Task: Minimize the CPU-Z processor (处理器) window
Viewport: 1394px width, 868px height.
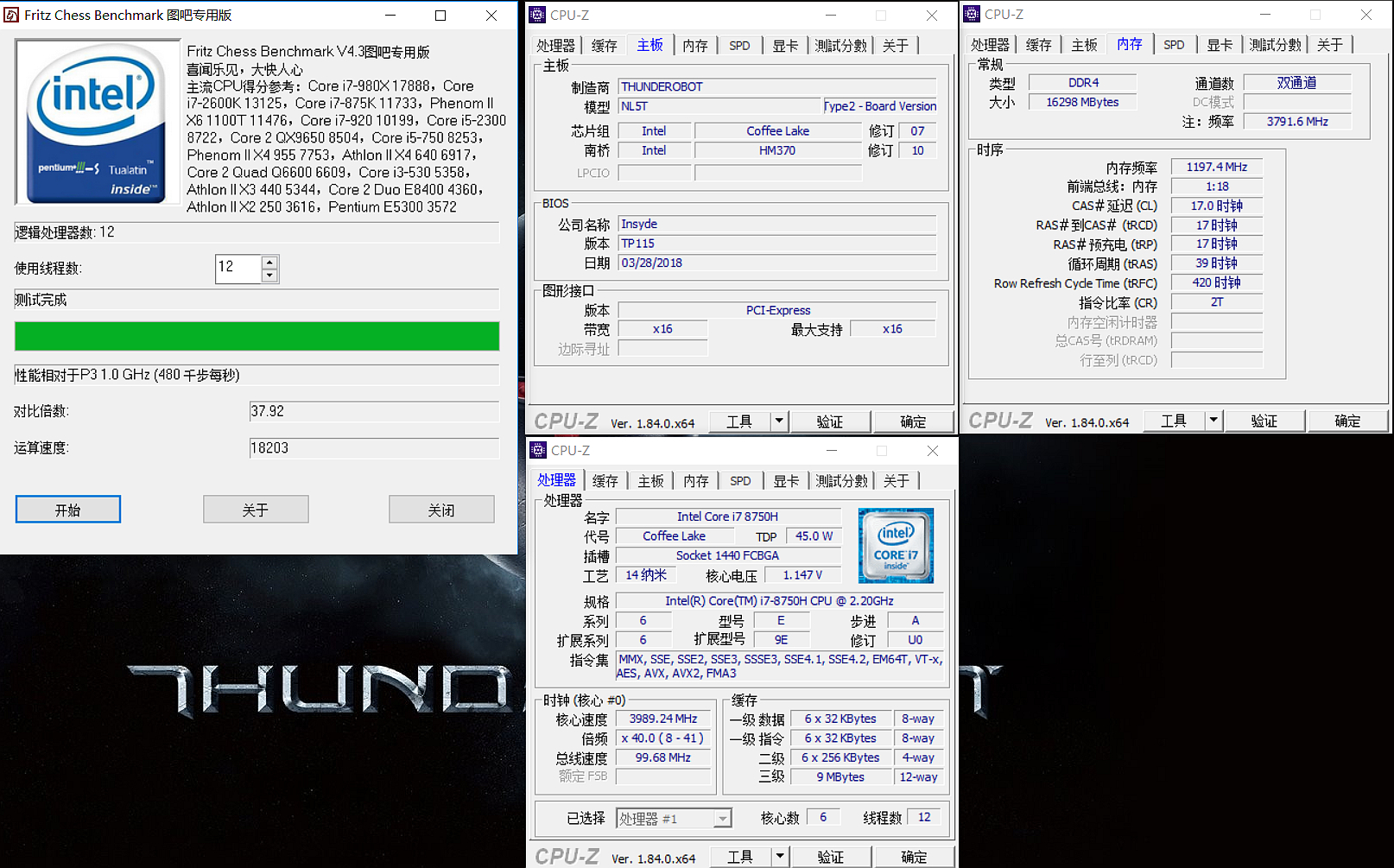Action: pyautogui.click(x=832, y=450)
